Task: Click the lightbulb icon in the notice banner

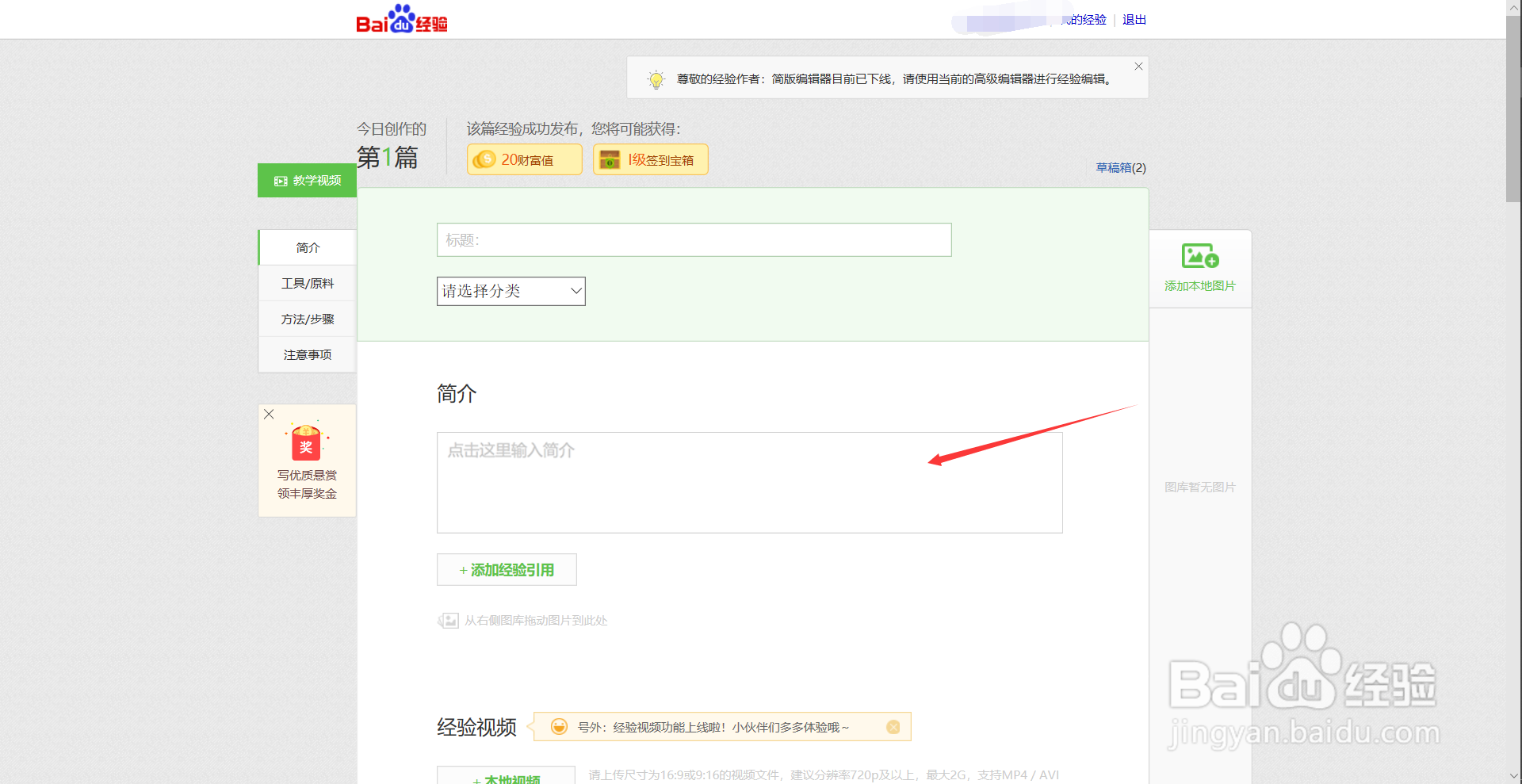Action: pyautogui.click(x=656, y=78)
